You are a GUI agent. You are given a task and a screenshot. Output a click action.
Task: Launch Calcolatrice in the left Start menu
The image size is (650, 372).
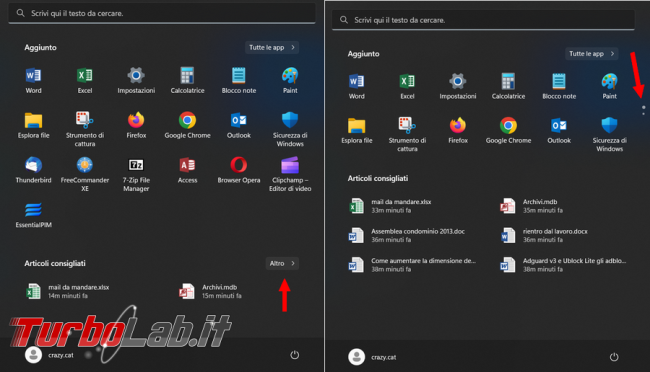point(187,80)
